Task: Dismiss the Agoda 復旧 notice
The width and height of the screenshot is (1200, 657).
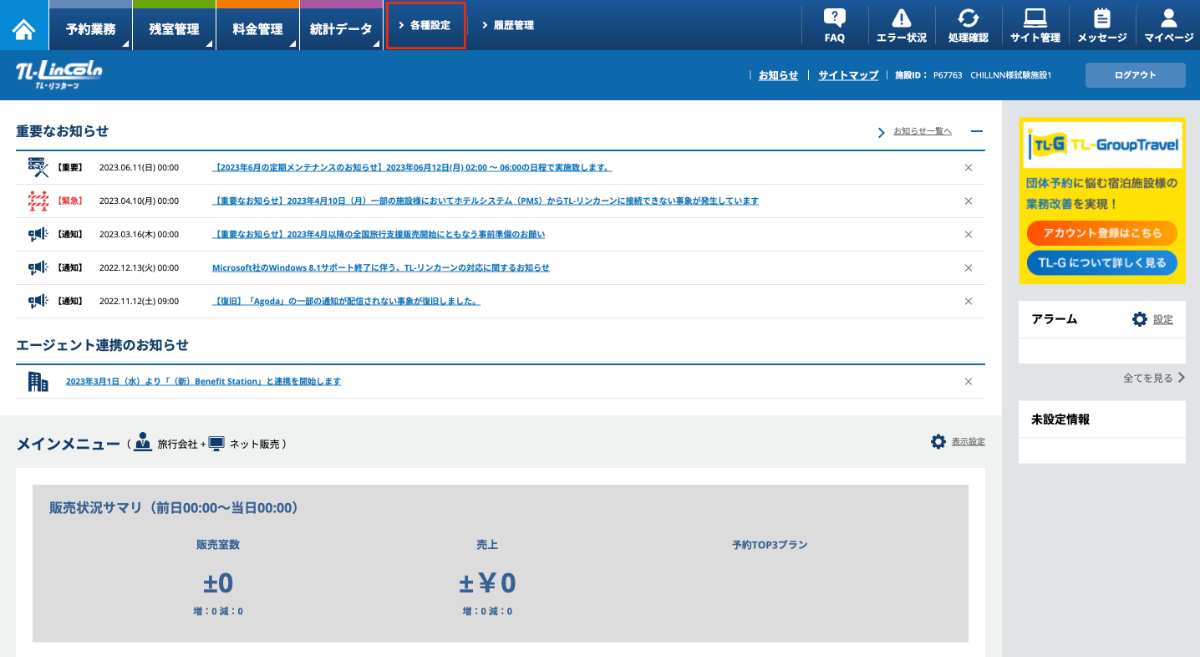Action: coord(968,301)
